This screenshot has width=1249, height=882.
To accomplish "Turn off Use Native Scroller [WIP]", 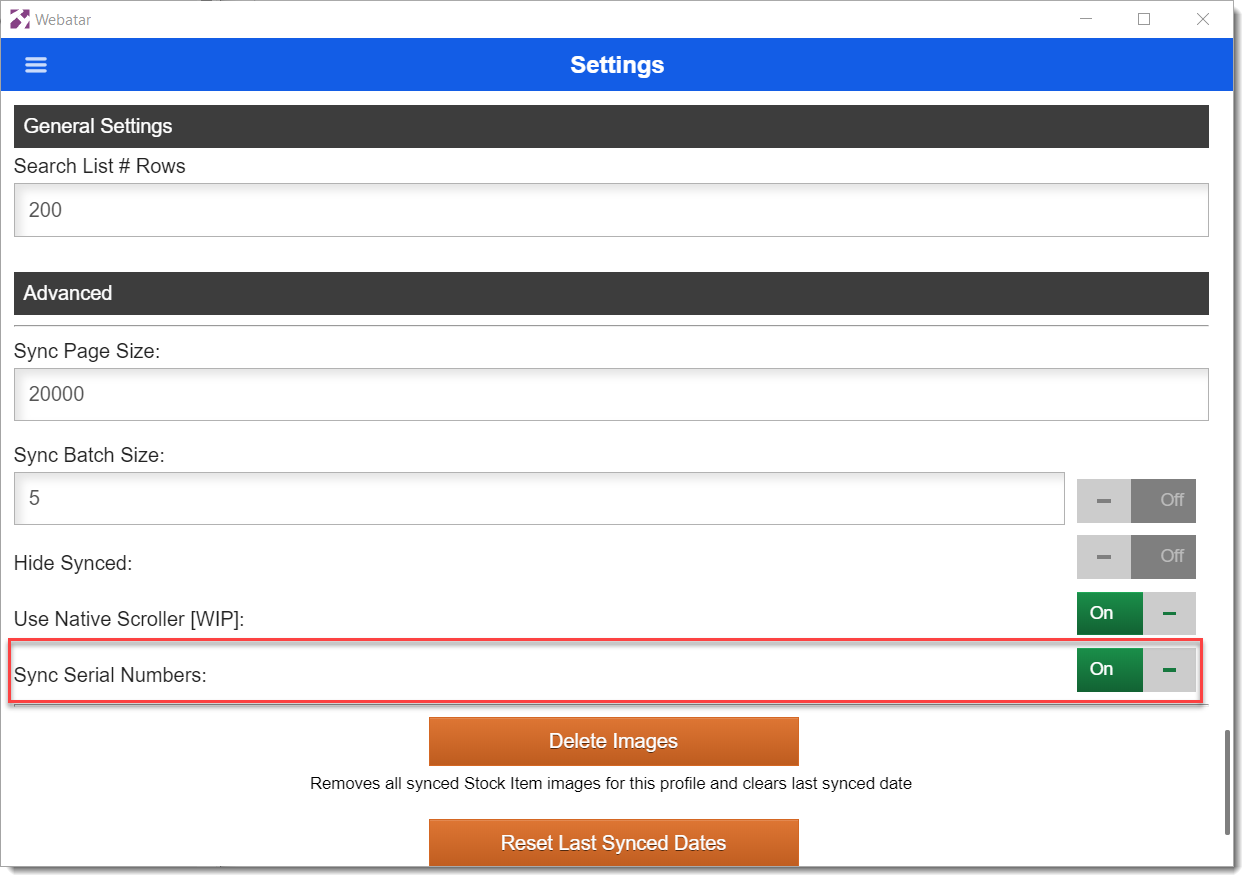I will [x=1136, y=613].
